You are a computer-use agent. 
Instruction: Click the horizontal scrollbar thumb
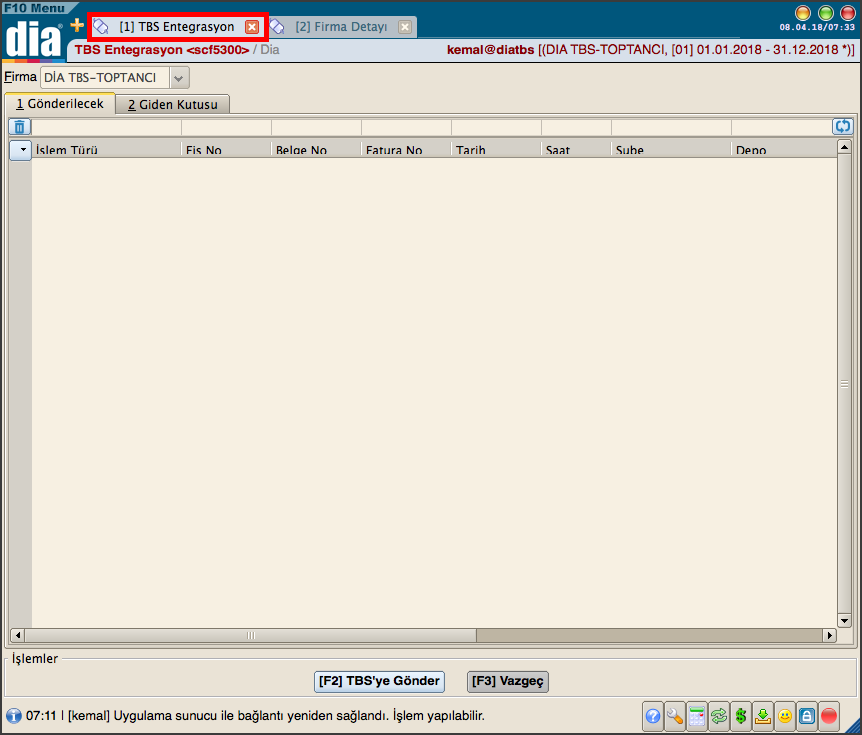[x=251, y=635]
